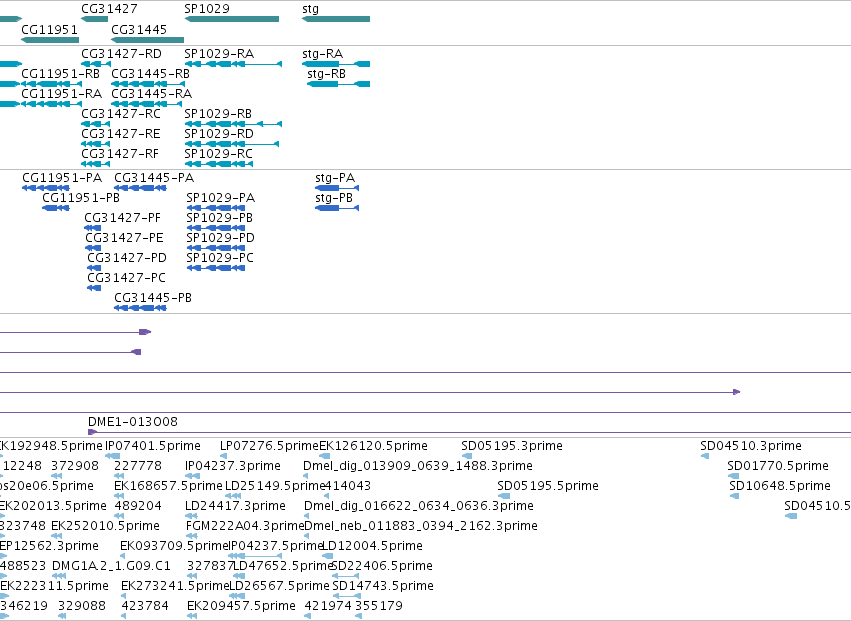This screenshot has height=621, width=851.
Task: Click EST label EK126120.5prime
Action: point(373,446)
